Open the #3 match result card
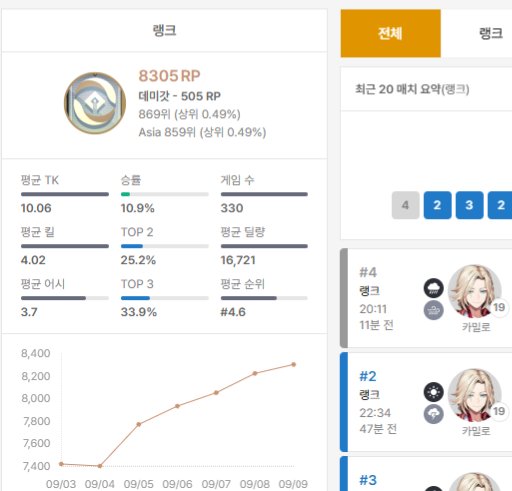The height and width of the screenshot is (491, 512). [426, 473]
